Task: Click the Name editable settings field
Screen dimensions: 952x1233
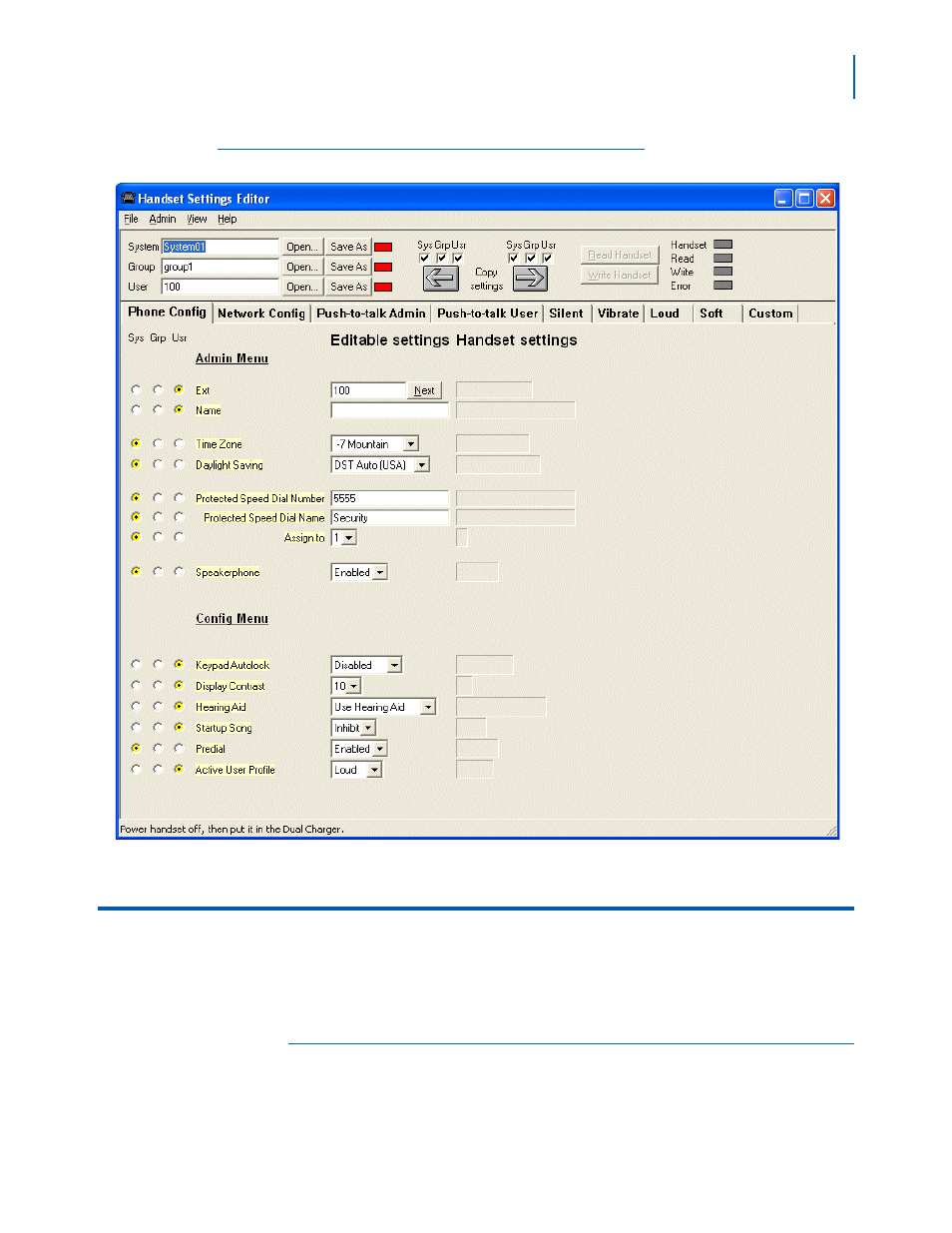Action: (x=389, y=410)
